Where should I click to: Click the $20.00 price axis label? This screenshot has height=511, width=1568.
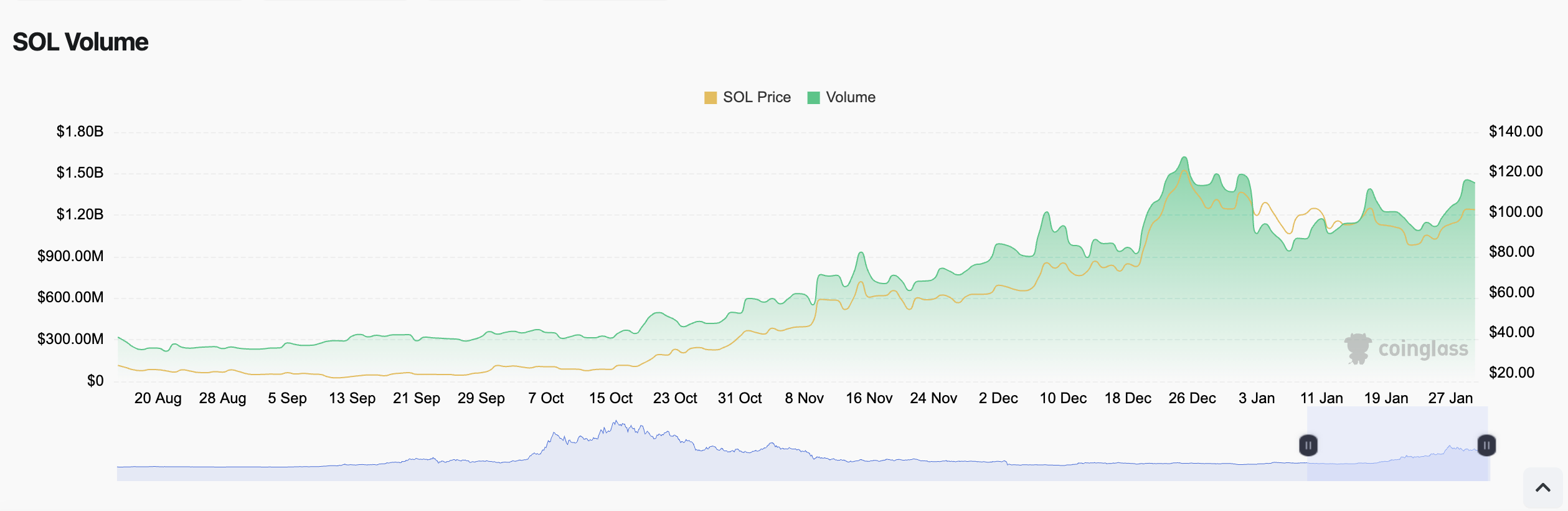click(1511, 373)
